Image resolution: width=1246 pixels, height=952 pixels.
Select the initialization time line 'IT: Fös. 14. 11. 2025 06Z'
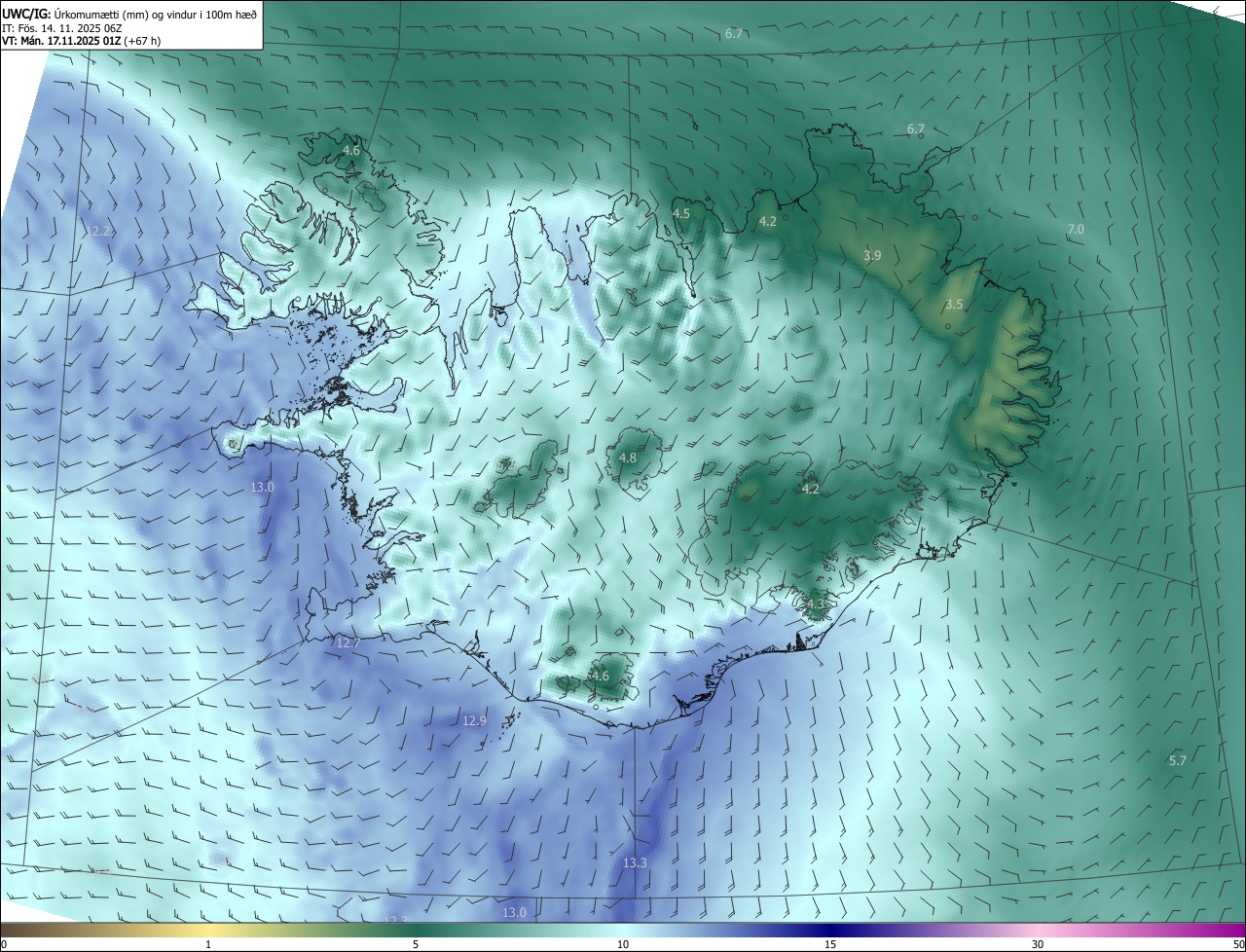(61, 28)
